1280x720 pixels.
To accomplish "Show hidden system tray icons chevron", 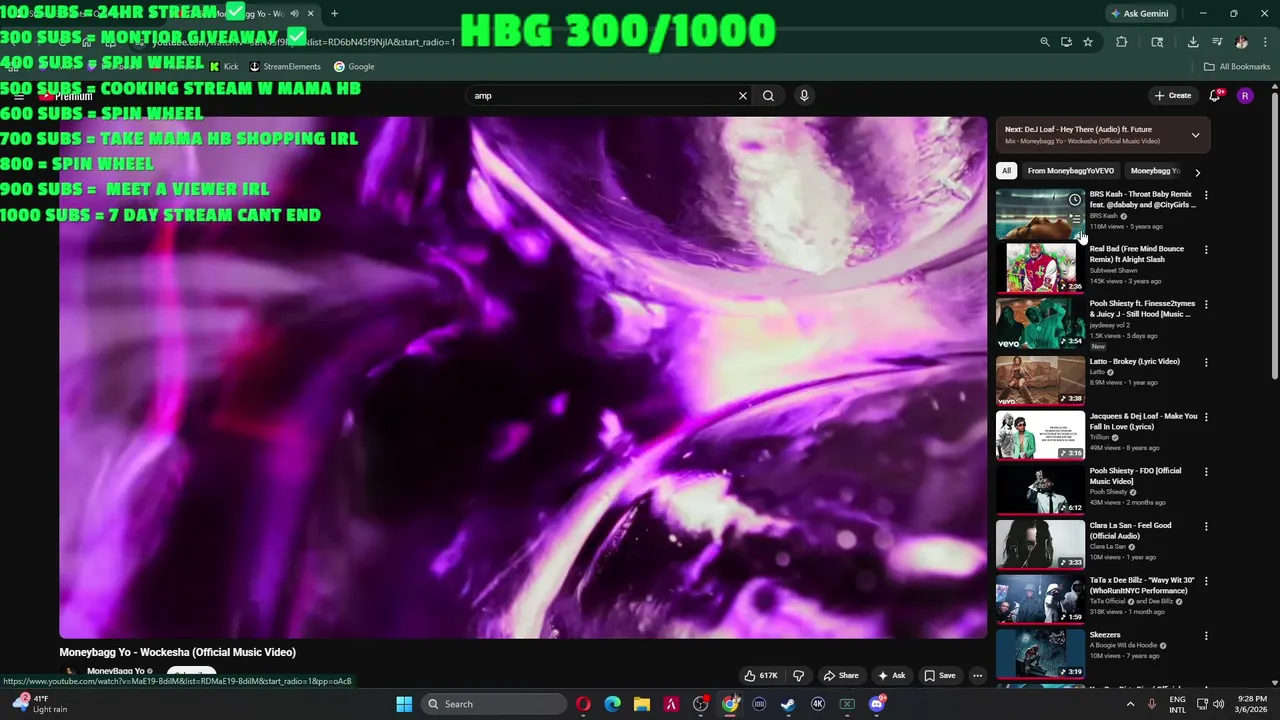I will click(x=1131, y=704).
